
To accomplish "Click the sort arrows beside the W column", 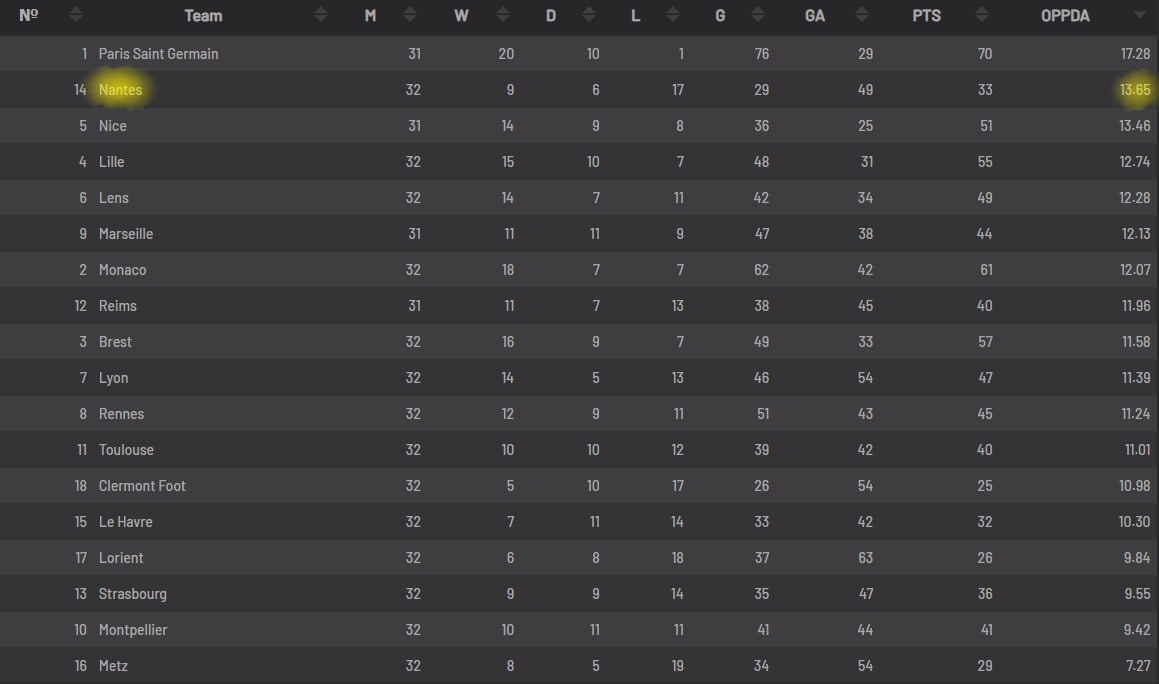I will tap(504, 16).
